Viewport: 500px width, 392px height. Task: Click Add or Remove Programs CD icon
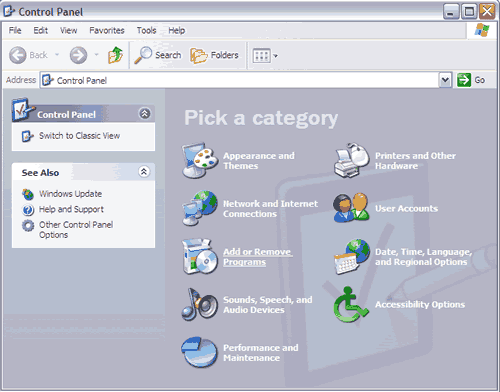[x=200, y=256]
